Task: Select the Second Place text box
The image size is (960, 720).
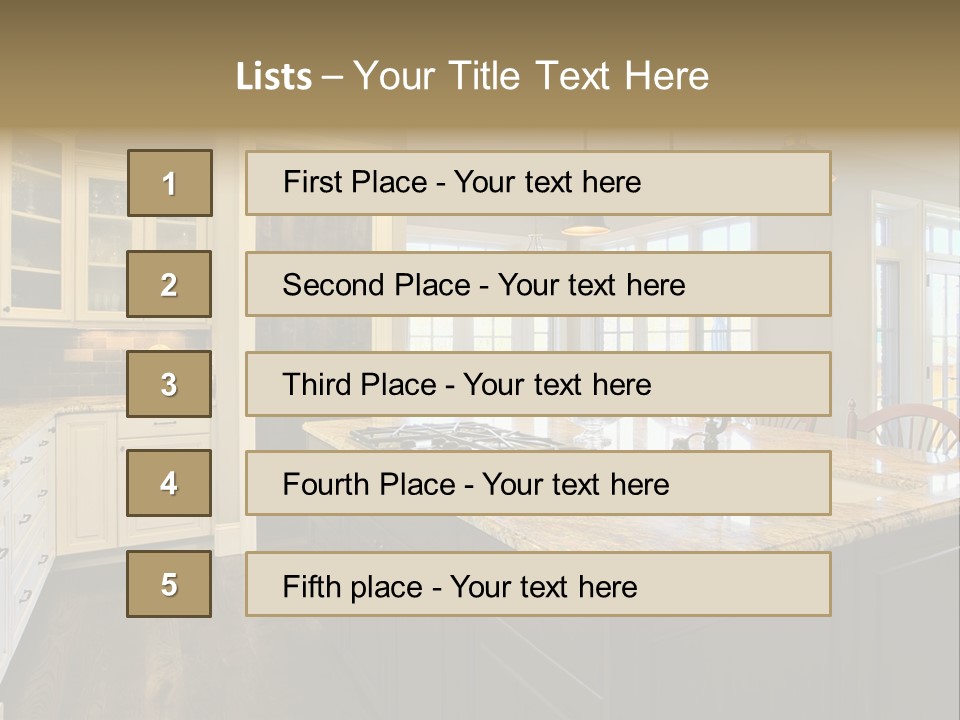Action: (x=538, y=284)
